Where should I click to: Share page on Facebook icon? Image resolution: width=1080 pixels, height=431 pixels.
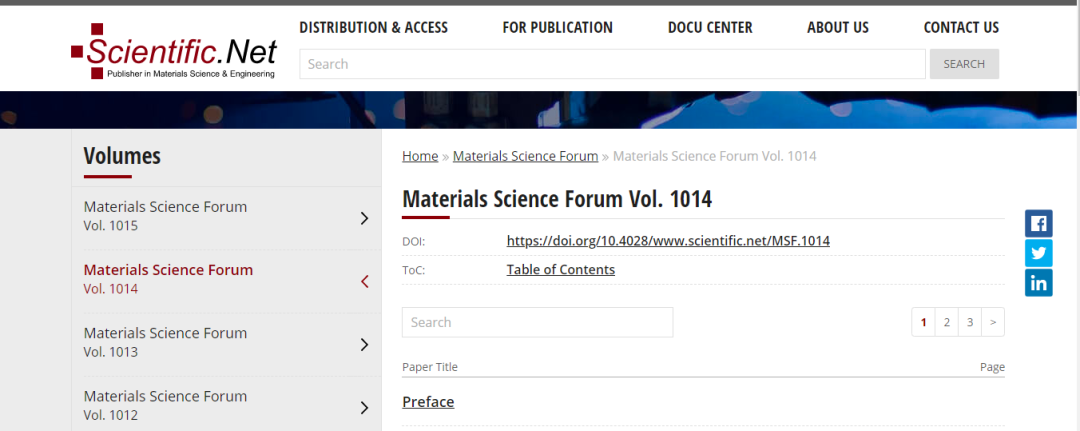click(1039, 223)
